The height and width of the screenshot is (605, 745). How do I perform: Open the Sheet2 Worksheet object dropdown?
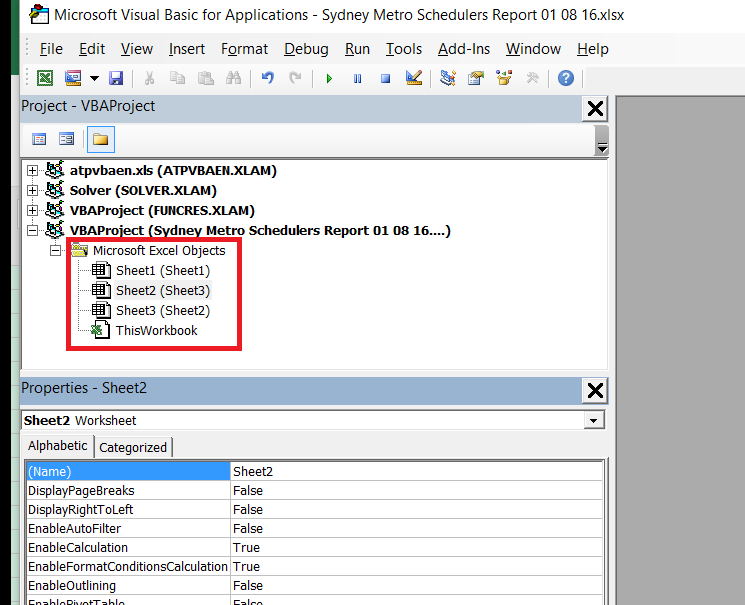point(593,421)
